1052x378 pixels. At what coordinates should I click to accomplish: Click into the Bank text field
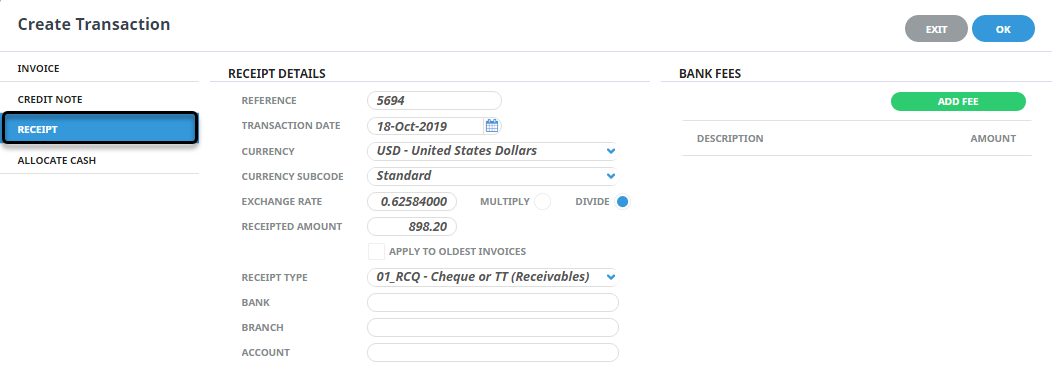click(492, 302)
